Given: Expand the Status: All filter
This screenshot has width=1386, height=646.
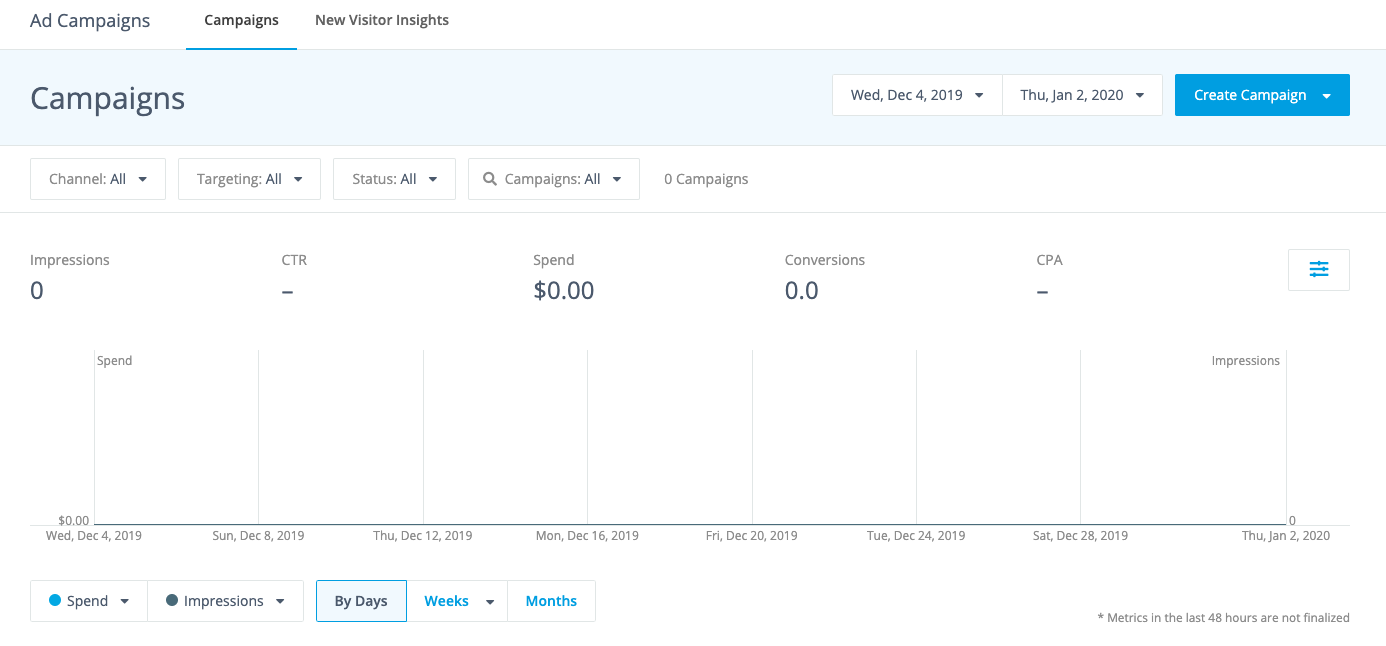Looking at the screenshot, I should click(394, 179).
